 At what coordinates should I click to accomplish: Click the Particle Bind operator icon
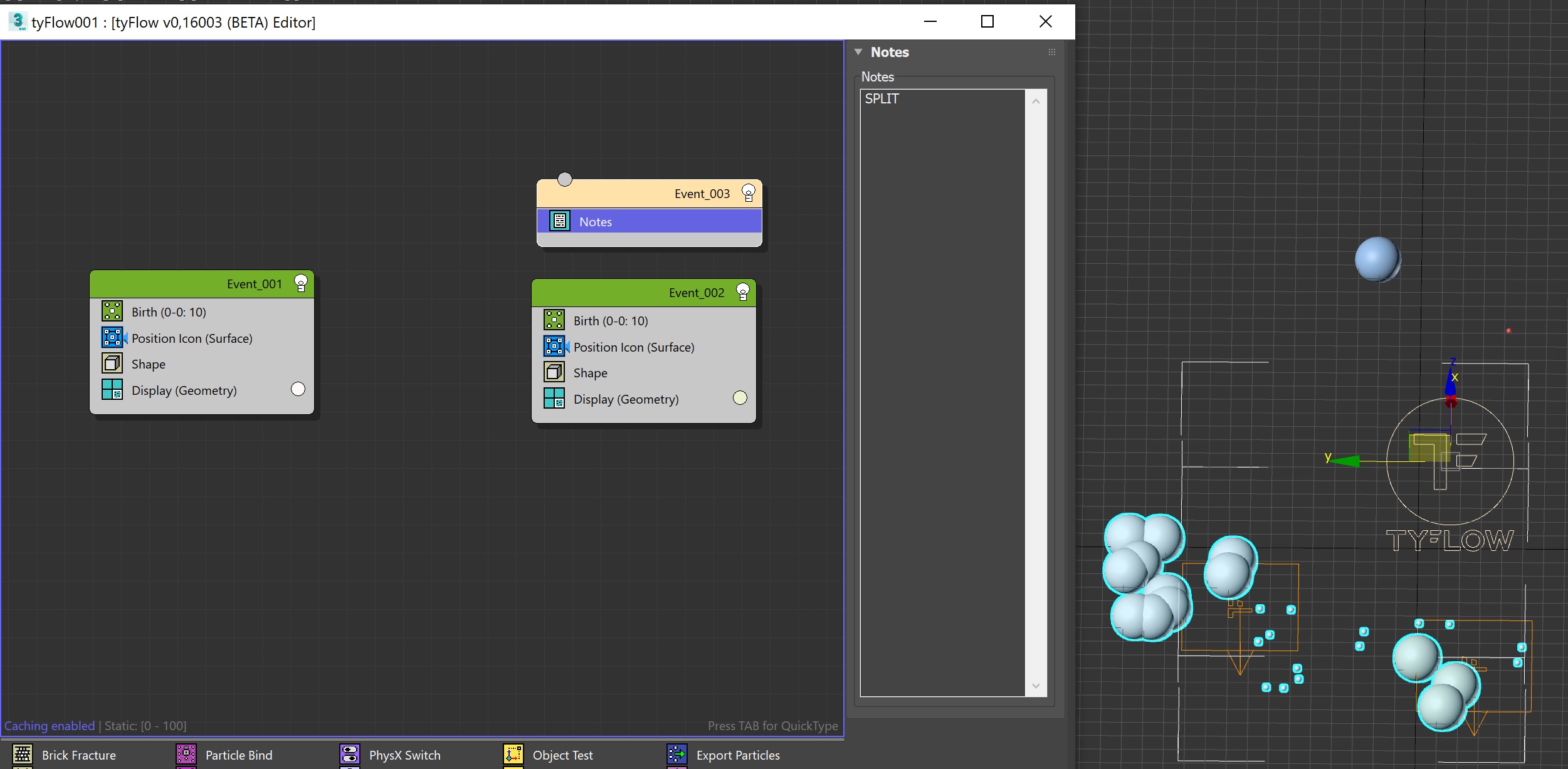click(186, 755)
